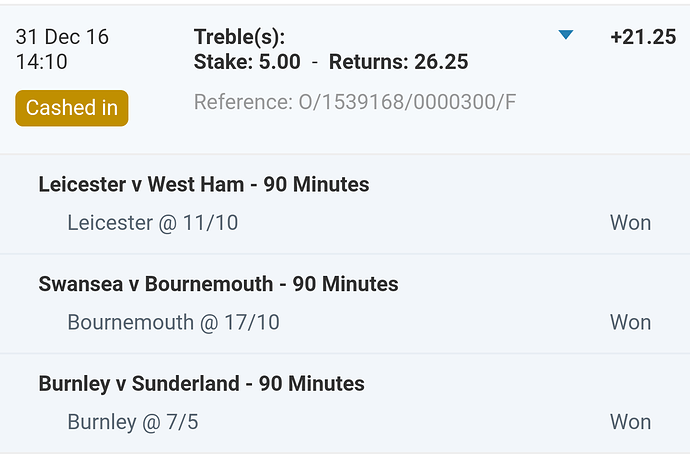Click the +21.25 profit amount

tap(643, 37)
